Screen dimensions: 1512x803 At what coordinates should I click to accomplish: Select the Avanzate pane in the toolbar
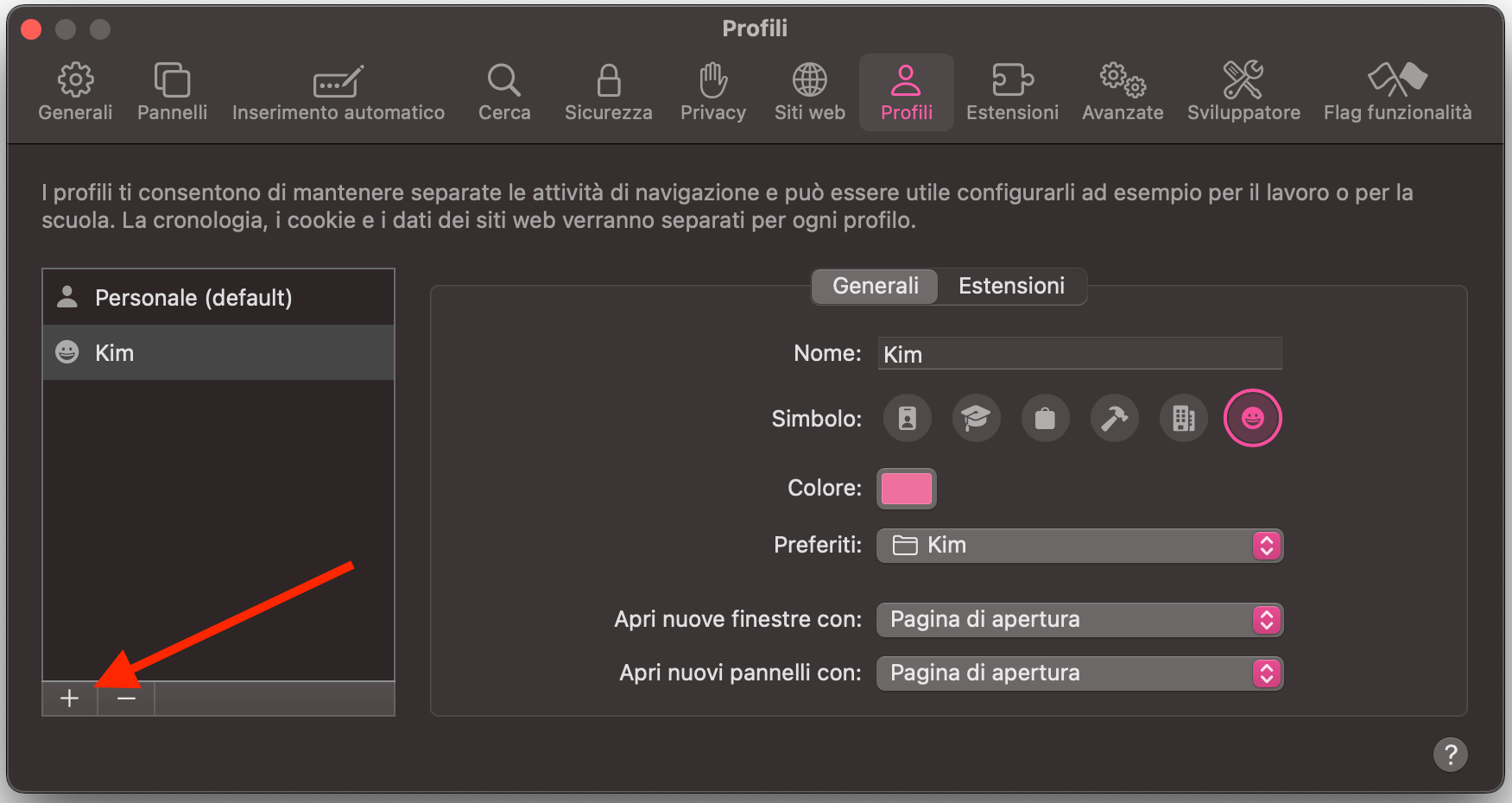click(x=1122, y=91)
